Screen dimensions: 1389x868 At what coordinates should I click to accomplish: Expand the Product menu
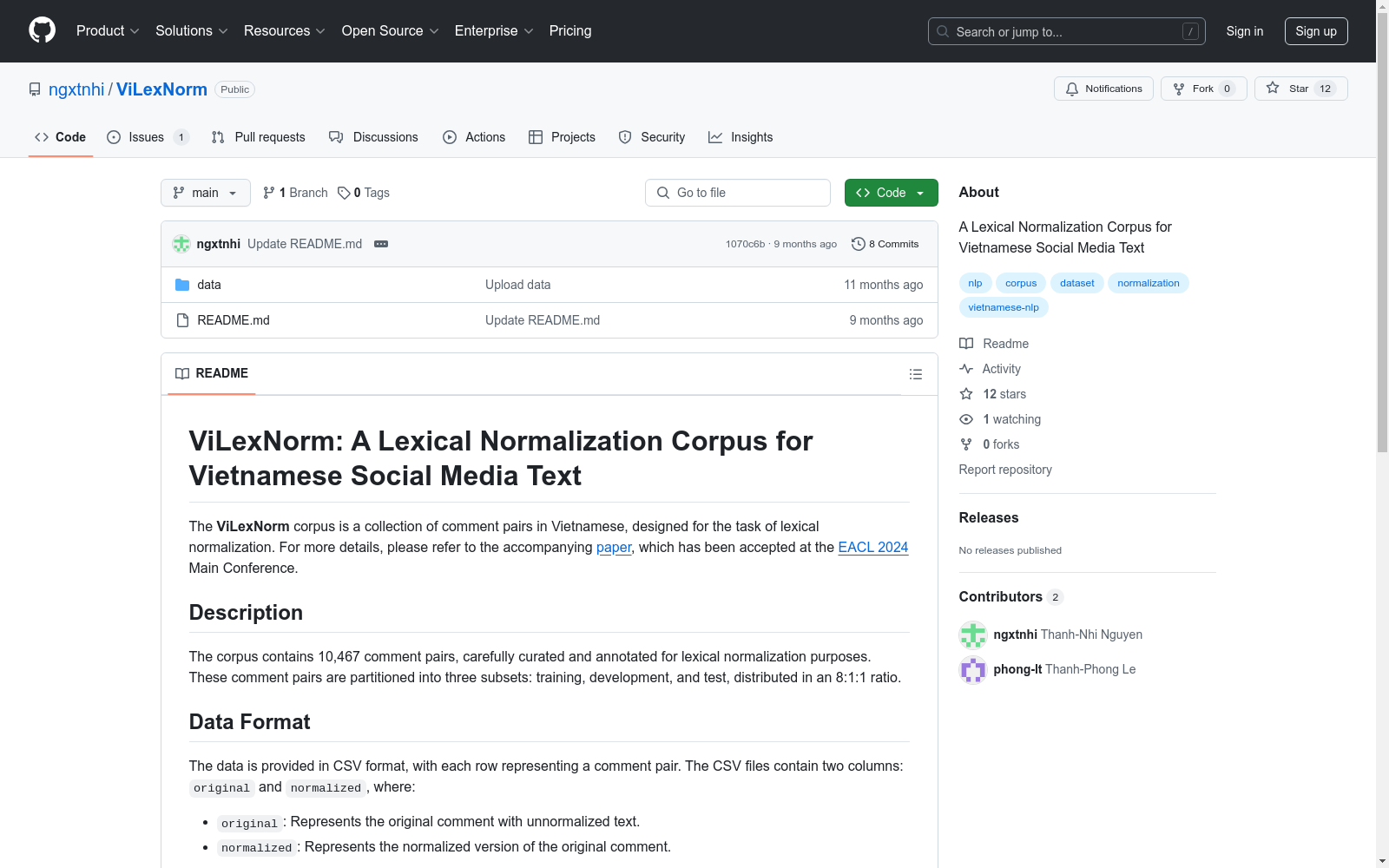[x=108, y=31]
